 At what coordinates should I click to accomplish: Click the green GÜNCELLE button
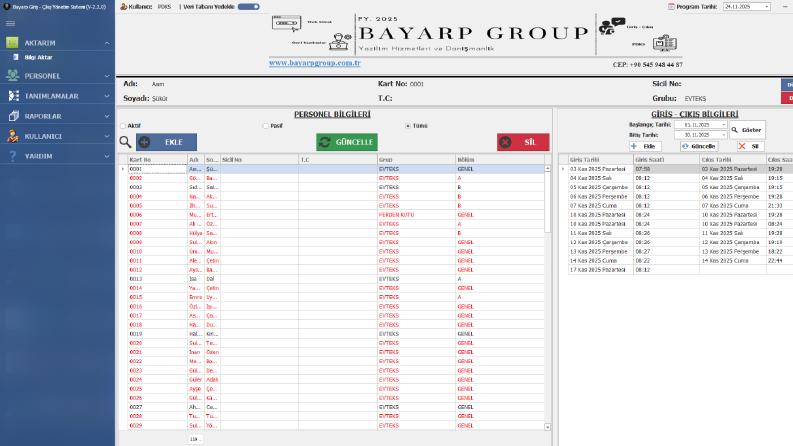click(347, 142)
